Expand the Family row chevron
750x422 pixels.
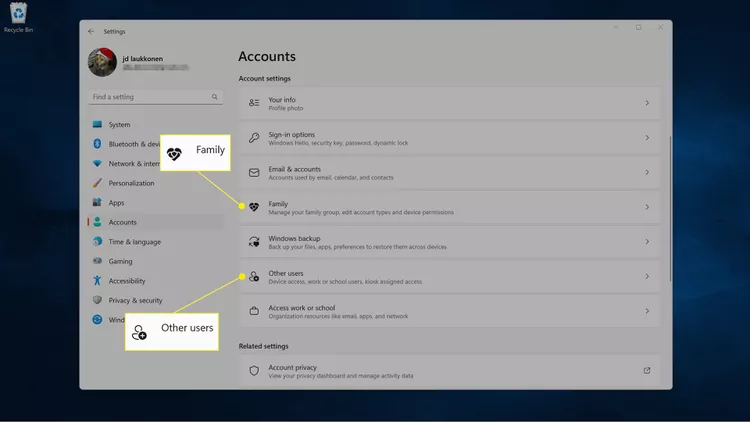click(647, 207)
